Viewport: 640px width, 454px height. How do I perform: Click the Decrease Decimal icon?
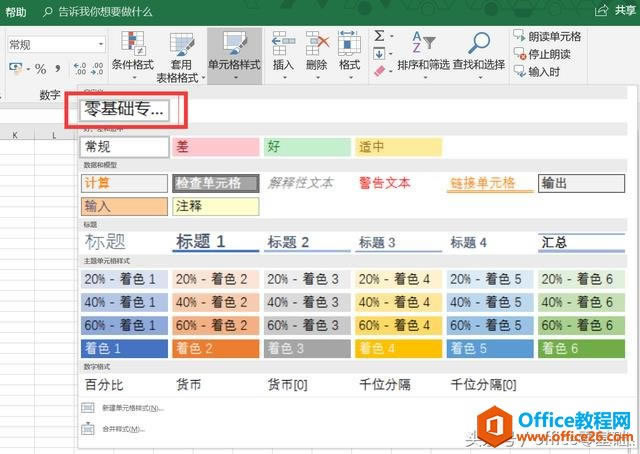coord(97,69)
